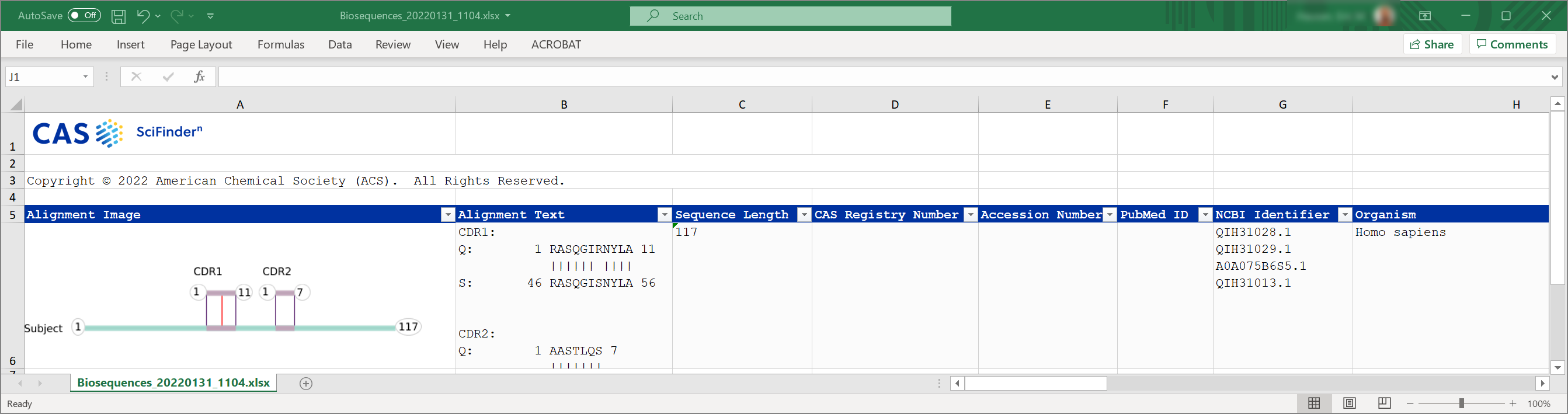Open Alignment Text filter dropdown

pos(665,214)
